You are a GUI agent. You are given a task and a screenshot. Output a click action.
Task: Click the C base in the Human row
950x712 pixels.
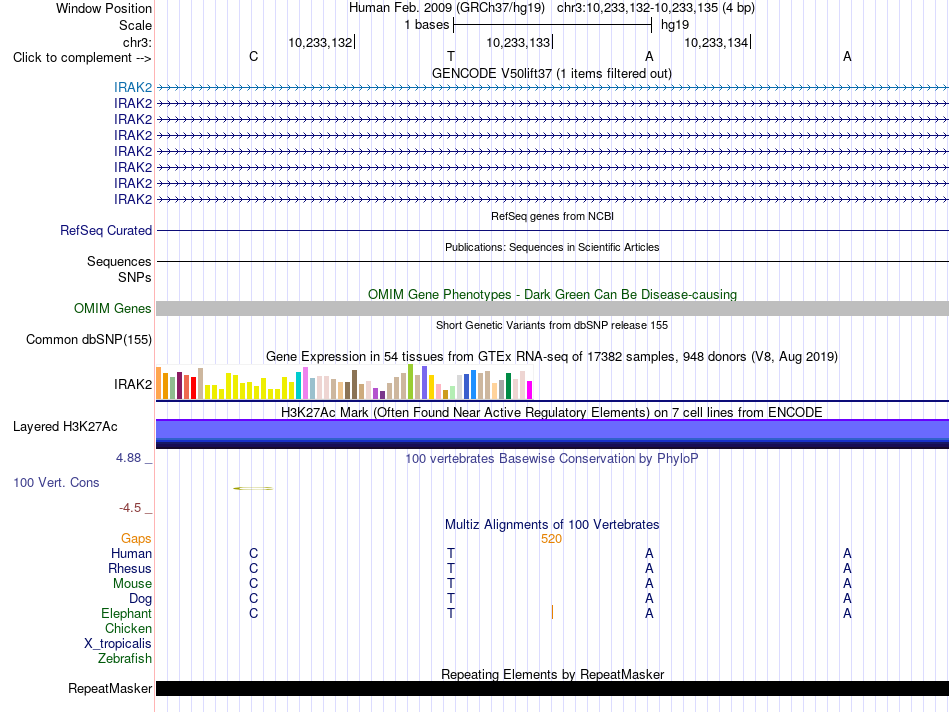253,553
